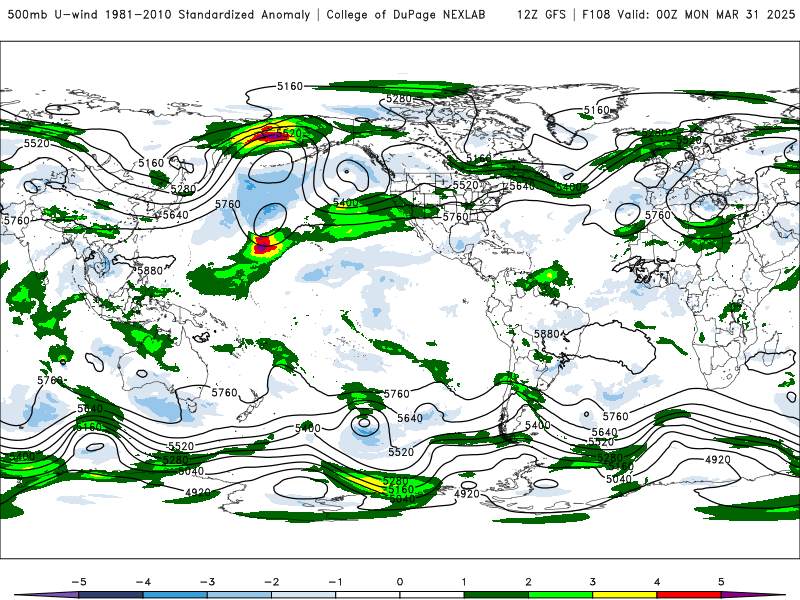
Task: Click the "College of DuPage NEXLAB" text
Action: point(406,14)
